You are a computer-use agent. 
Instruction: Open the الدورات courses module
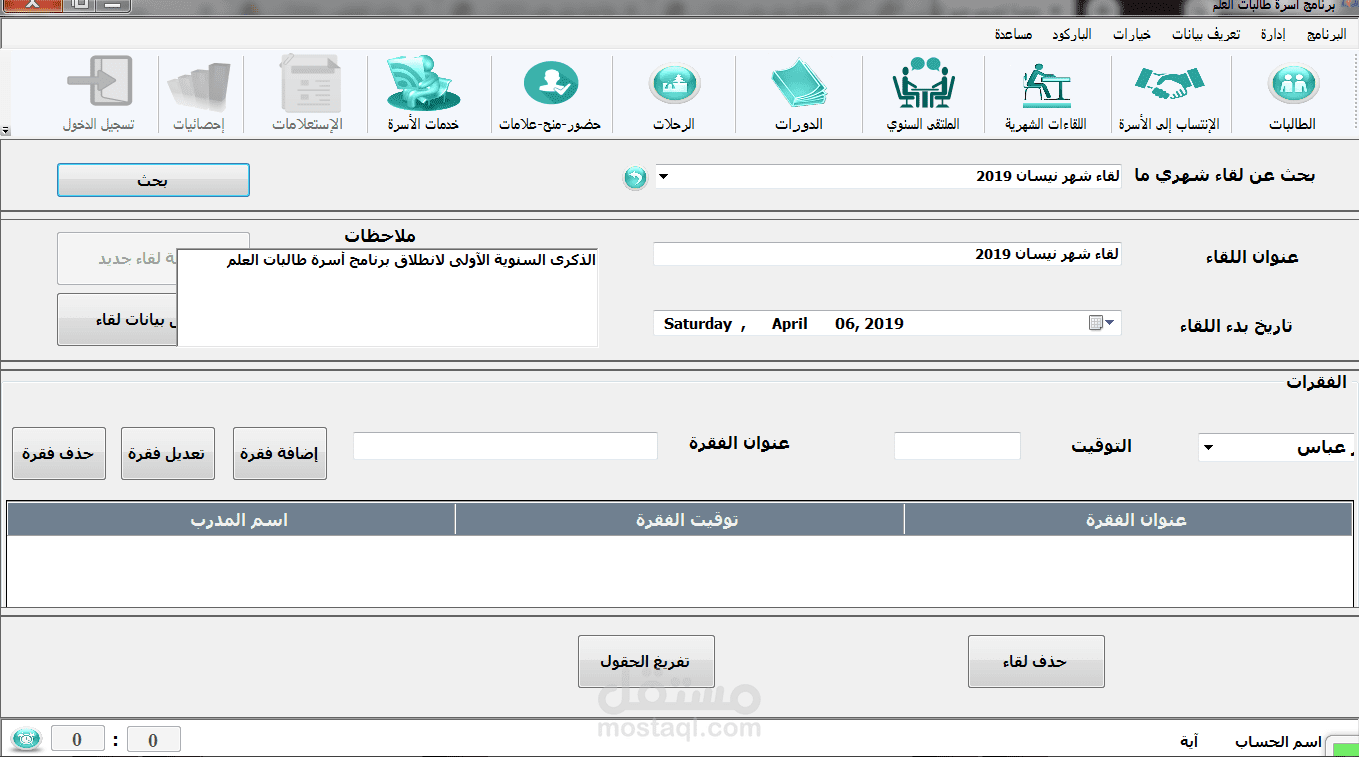click(799, 96)
